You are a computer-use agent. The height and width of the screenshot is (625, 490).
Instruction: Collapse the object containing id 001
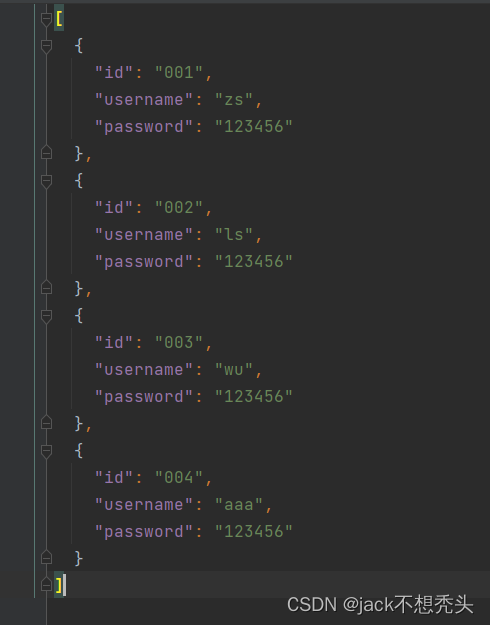pyautogui.click(x=46, y=46)
